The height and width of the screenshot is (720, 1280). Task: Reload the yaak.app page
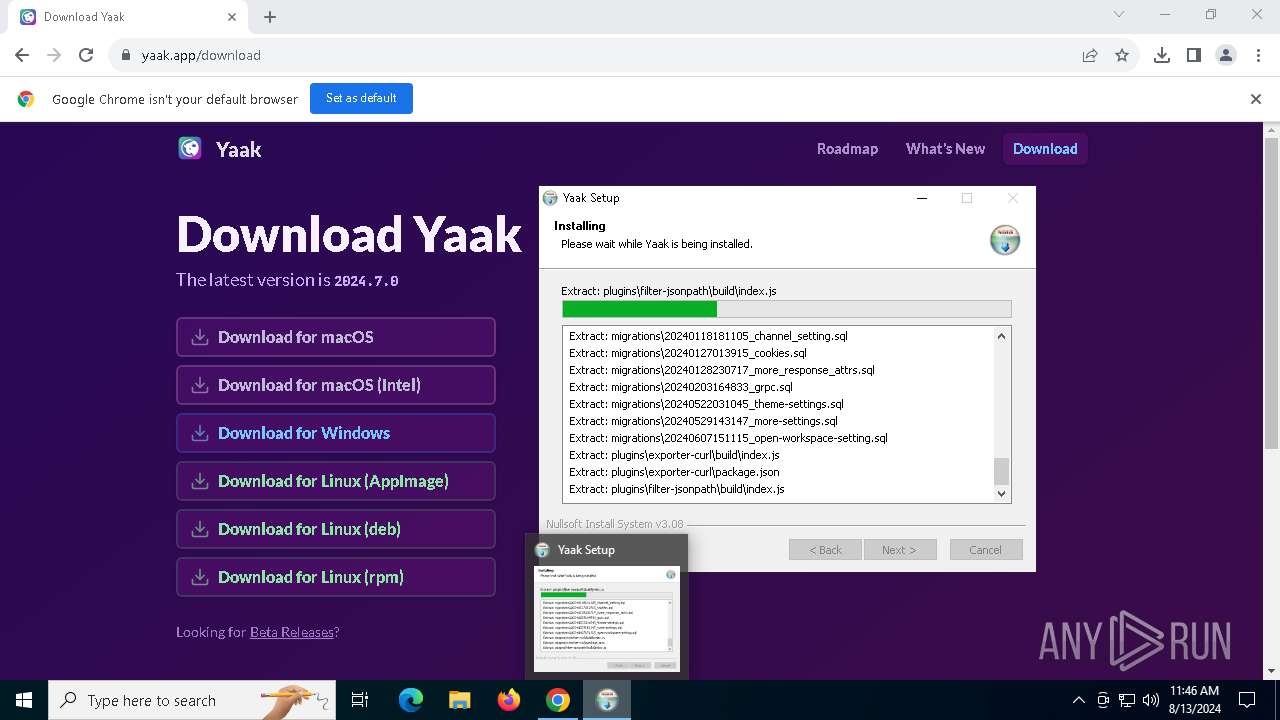pos(86,55)
